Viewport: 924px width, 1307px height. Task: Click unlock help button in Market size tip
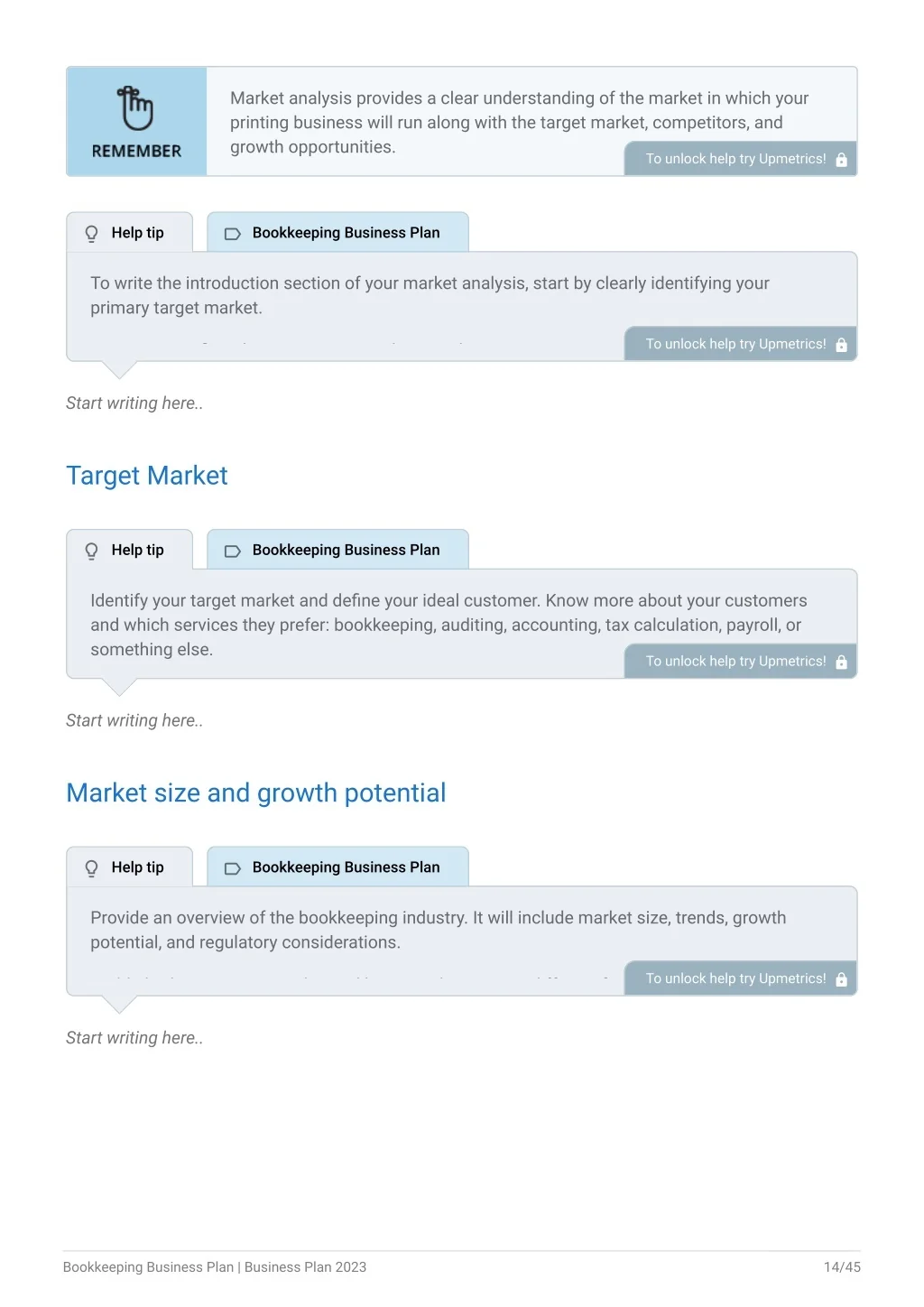click(x=741, y=978)
